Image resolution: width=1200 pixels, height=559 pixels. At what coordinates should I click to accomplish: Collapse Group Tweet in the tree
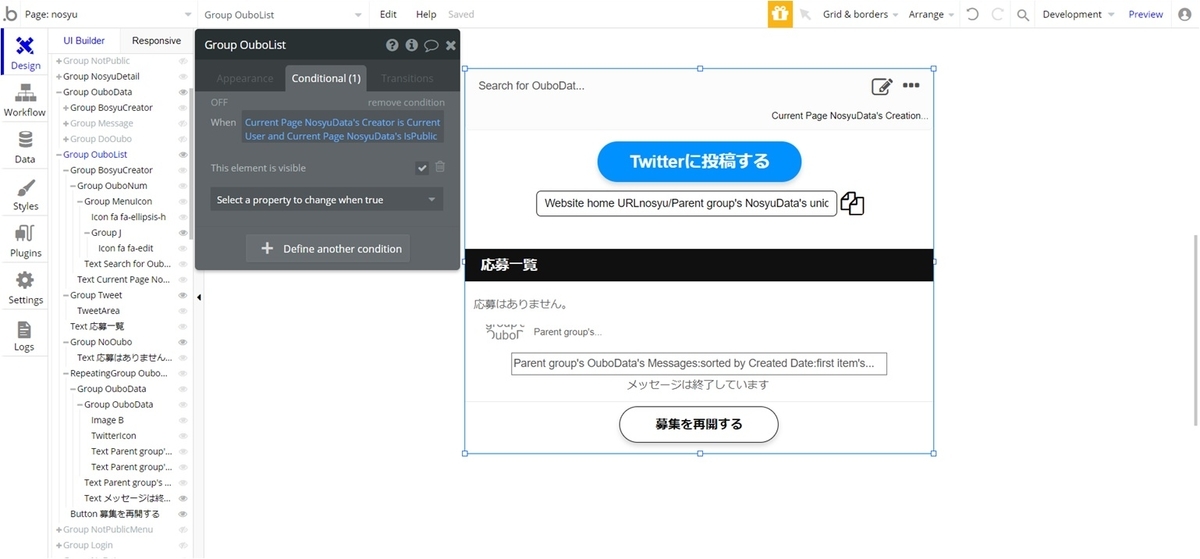point(66,295)
